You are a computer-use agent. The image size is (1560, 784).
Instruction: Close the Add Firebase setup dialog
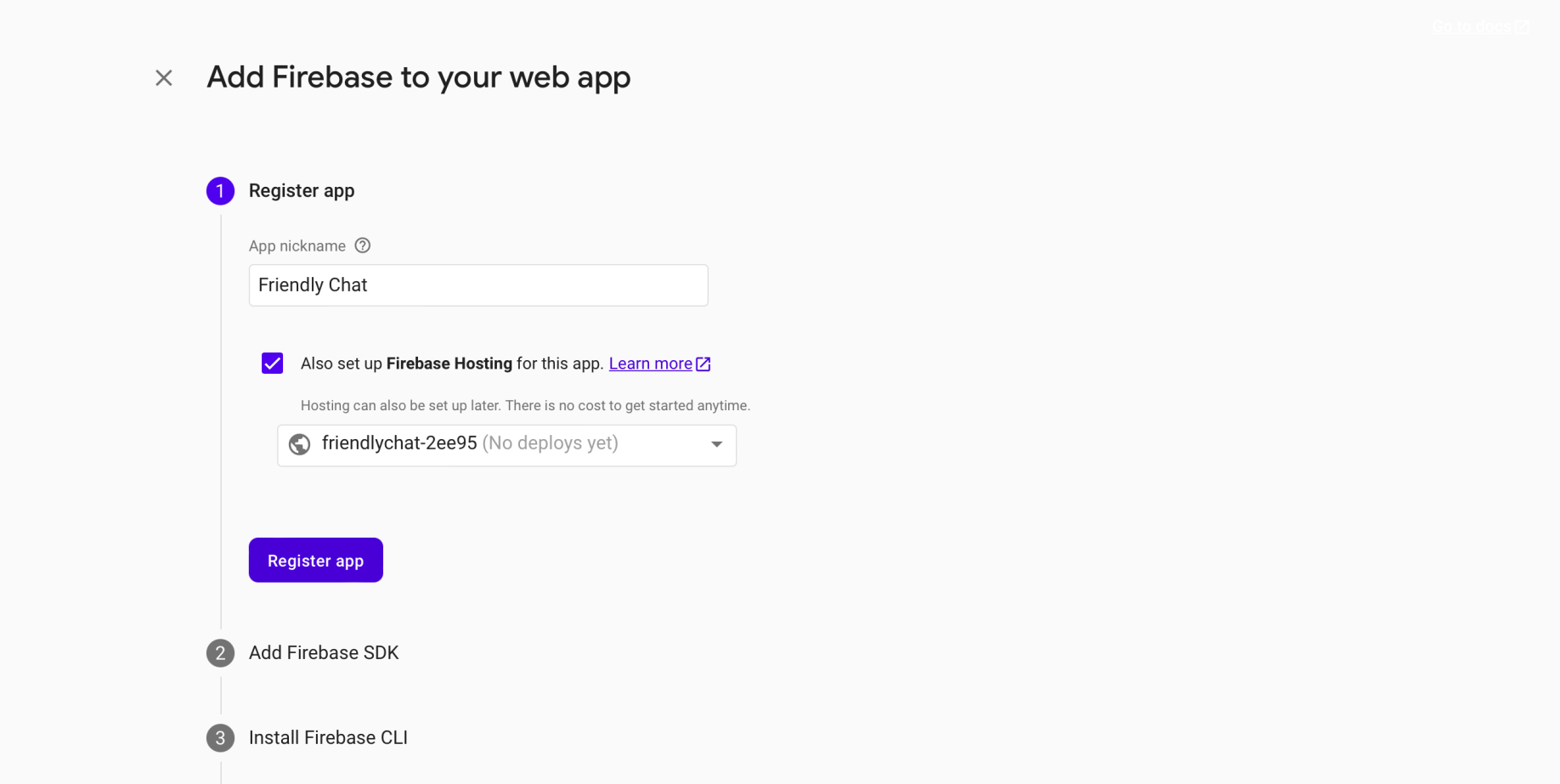click(164, 78)
